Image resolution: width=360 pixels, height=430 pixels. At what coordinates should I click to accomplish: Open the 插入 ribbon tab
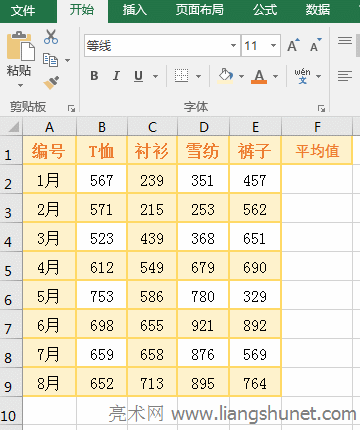[x=134, y=10]
